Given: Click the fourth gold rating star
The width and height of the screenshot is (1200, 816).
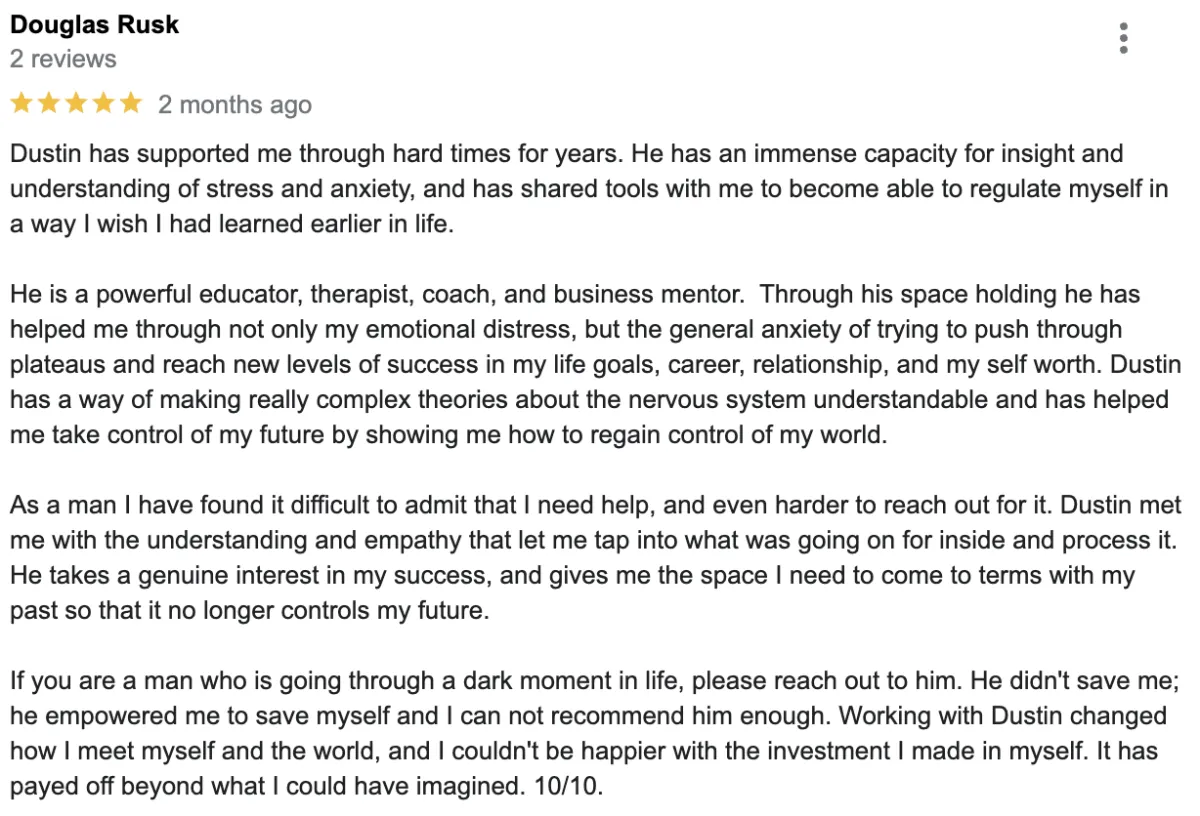Looking at the screenshot, I should tap(104, 103).
